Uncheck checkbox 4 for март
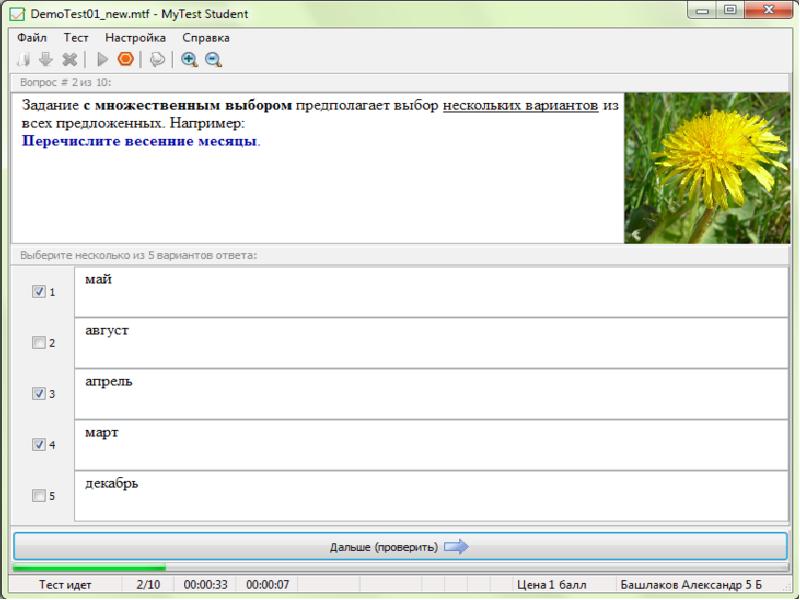This screenshot has width=800, height=600. [39, 444]
